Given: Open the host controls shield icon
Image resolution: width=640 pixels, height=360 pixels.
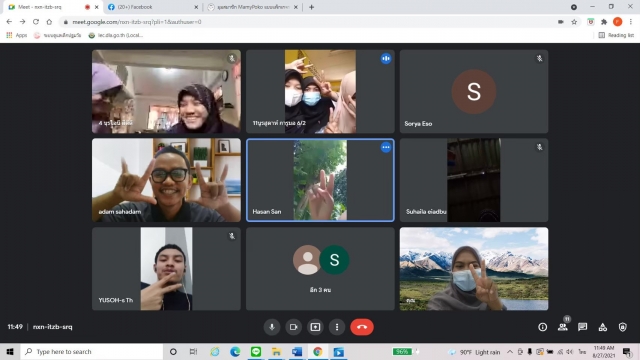Looking at the screenshot, I should (x=622, y=327).
